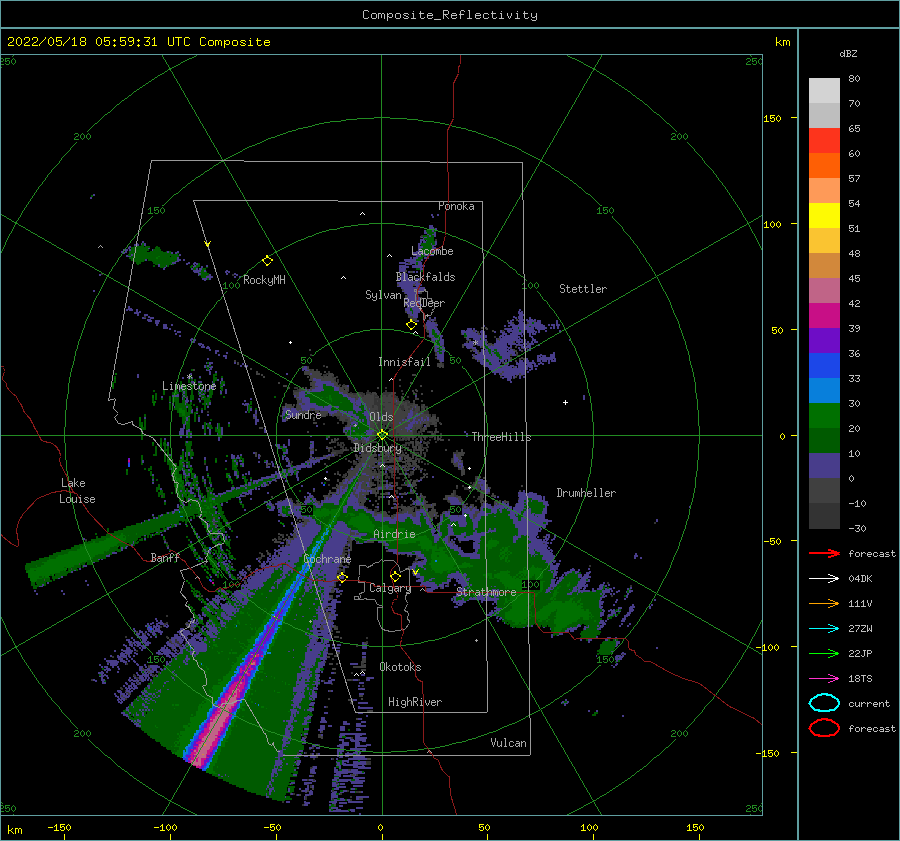This screenshot has height=841, width=900.
Task: Click the Drumheller city label
Action: point(586,493)
